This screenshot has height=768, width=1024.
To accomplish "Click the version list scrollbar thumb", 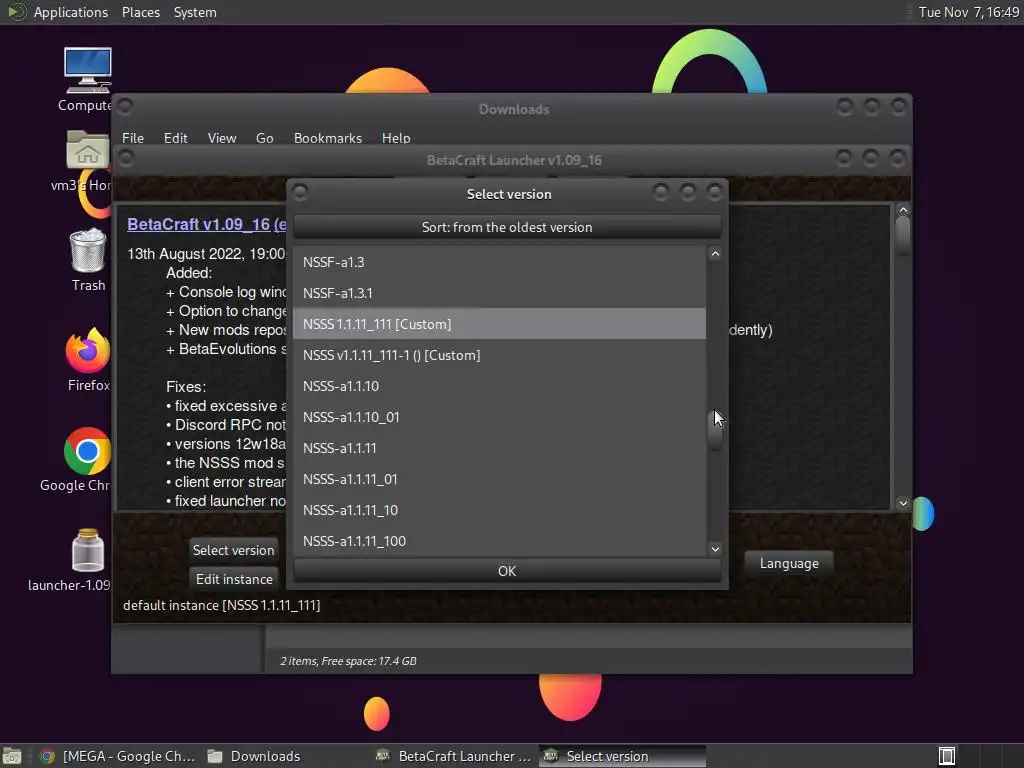I will (x=715, y=430).
